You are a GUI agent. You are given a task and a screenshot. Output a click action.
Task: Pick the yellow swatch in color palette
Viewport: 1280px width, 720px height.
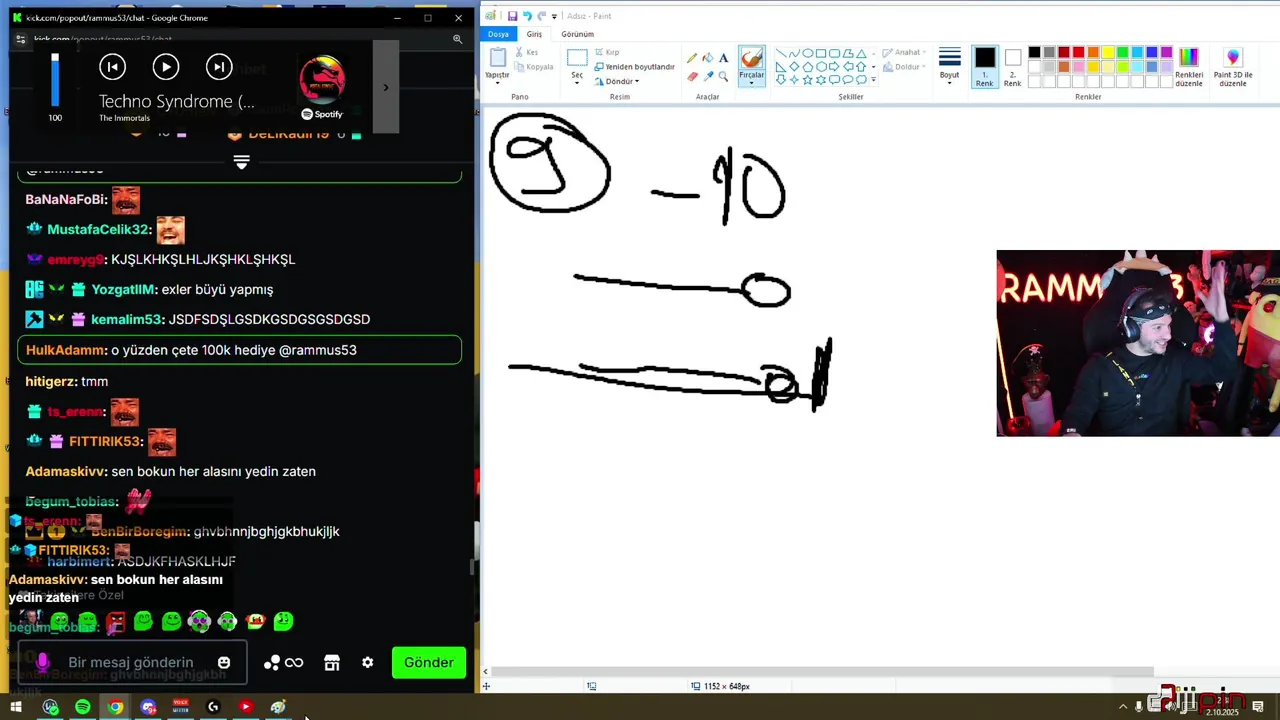(x=1108, y=52)
